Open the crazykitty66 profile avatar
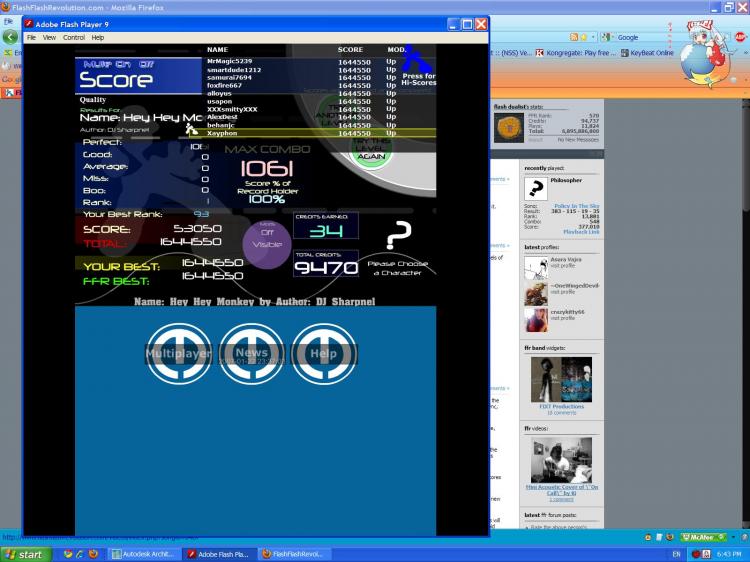 (536, 320)
